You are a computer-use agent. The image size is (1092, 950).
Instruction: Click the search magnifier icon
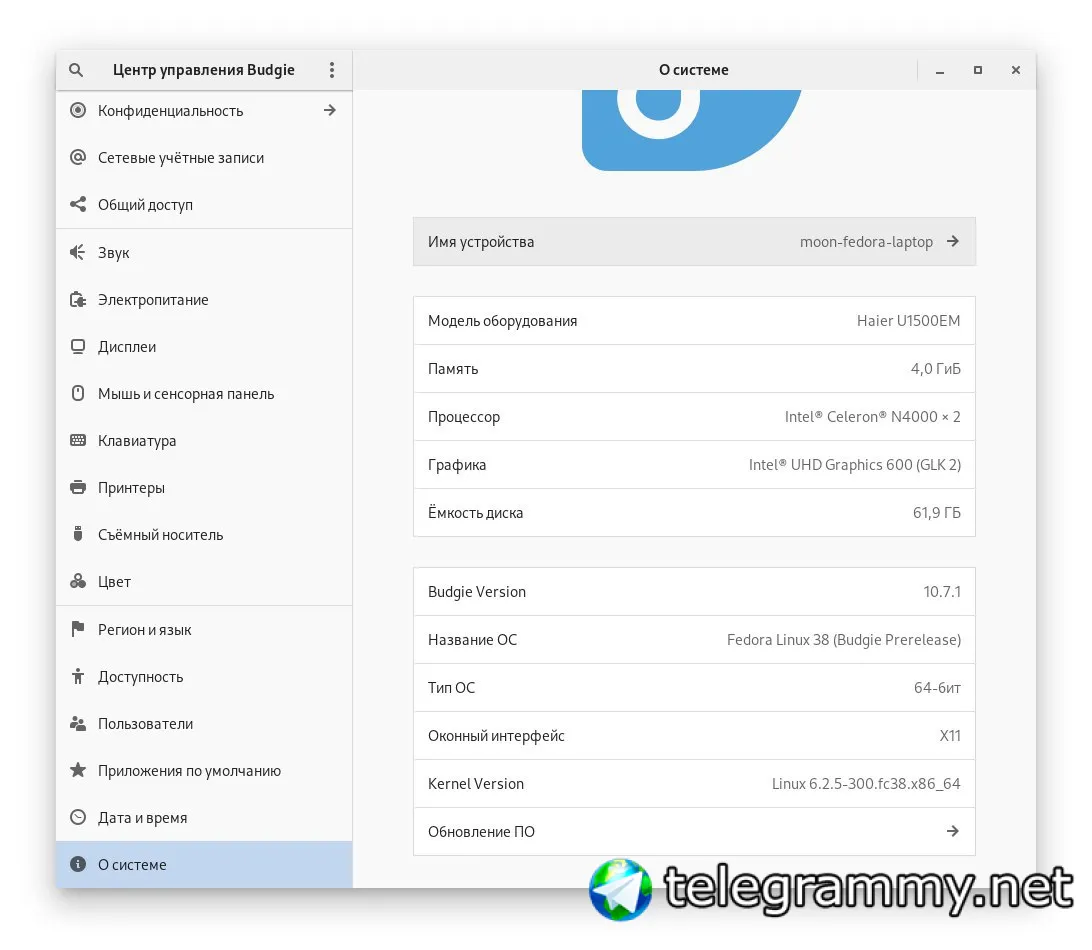(76, 70)
